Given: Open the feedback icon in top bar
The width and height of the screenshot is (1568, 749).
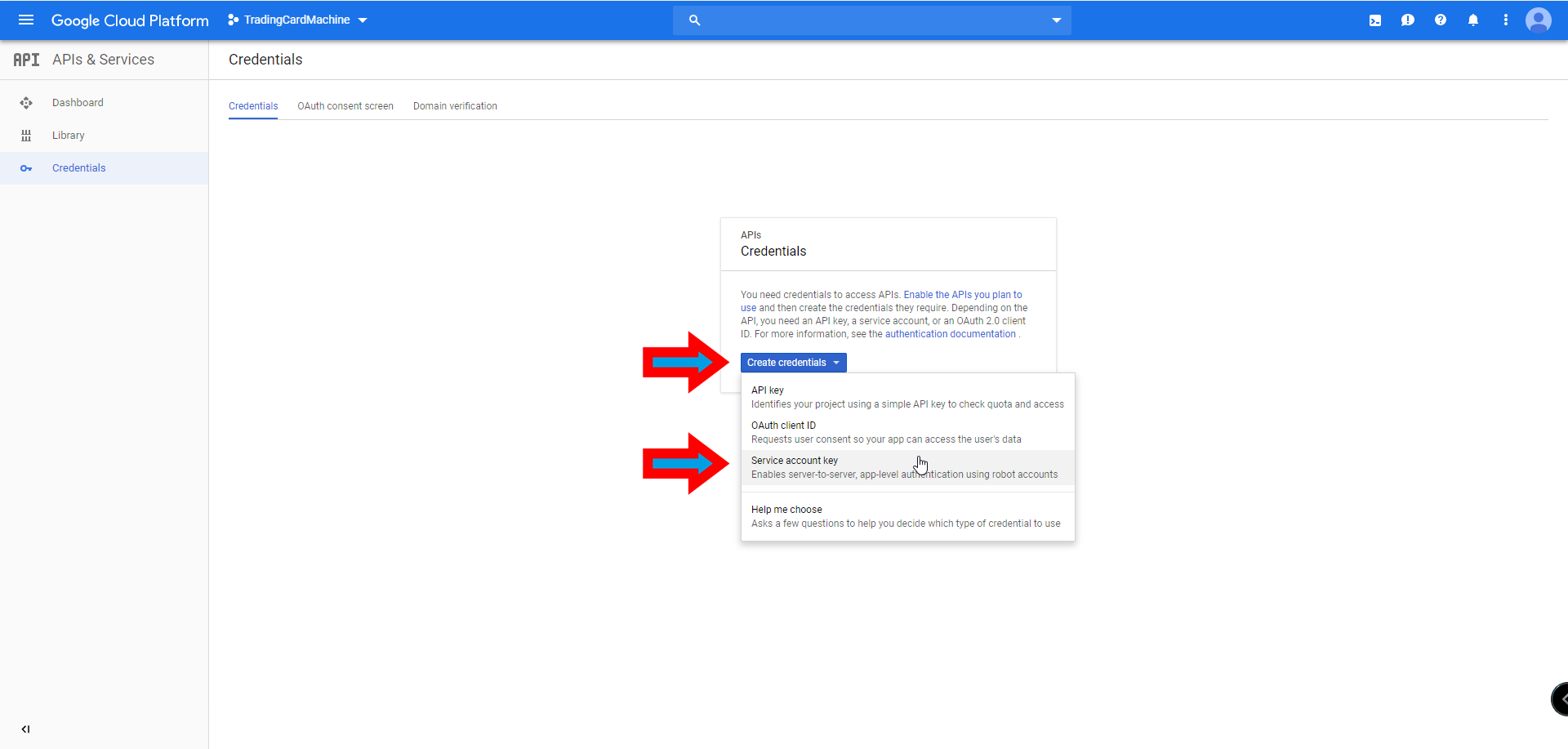Looking at the screenshot, I should click(x=1408, y=20).
